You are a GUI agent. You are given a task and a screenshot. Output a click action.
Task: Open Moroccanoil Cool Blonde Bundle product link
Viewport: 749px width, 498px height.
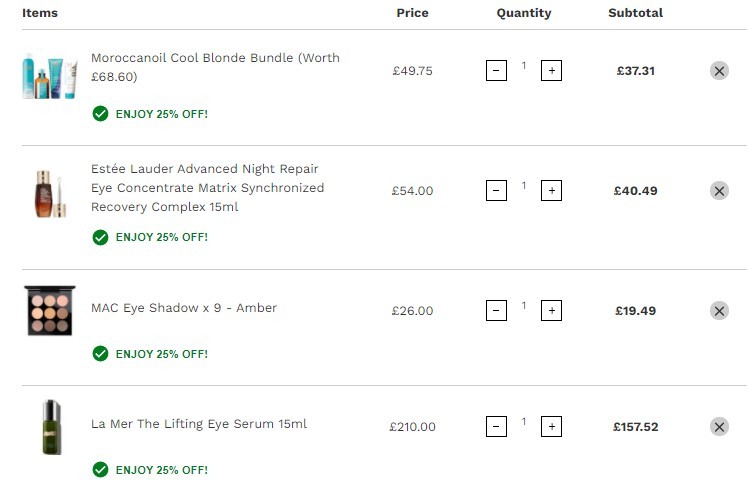tap(215, 67)
